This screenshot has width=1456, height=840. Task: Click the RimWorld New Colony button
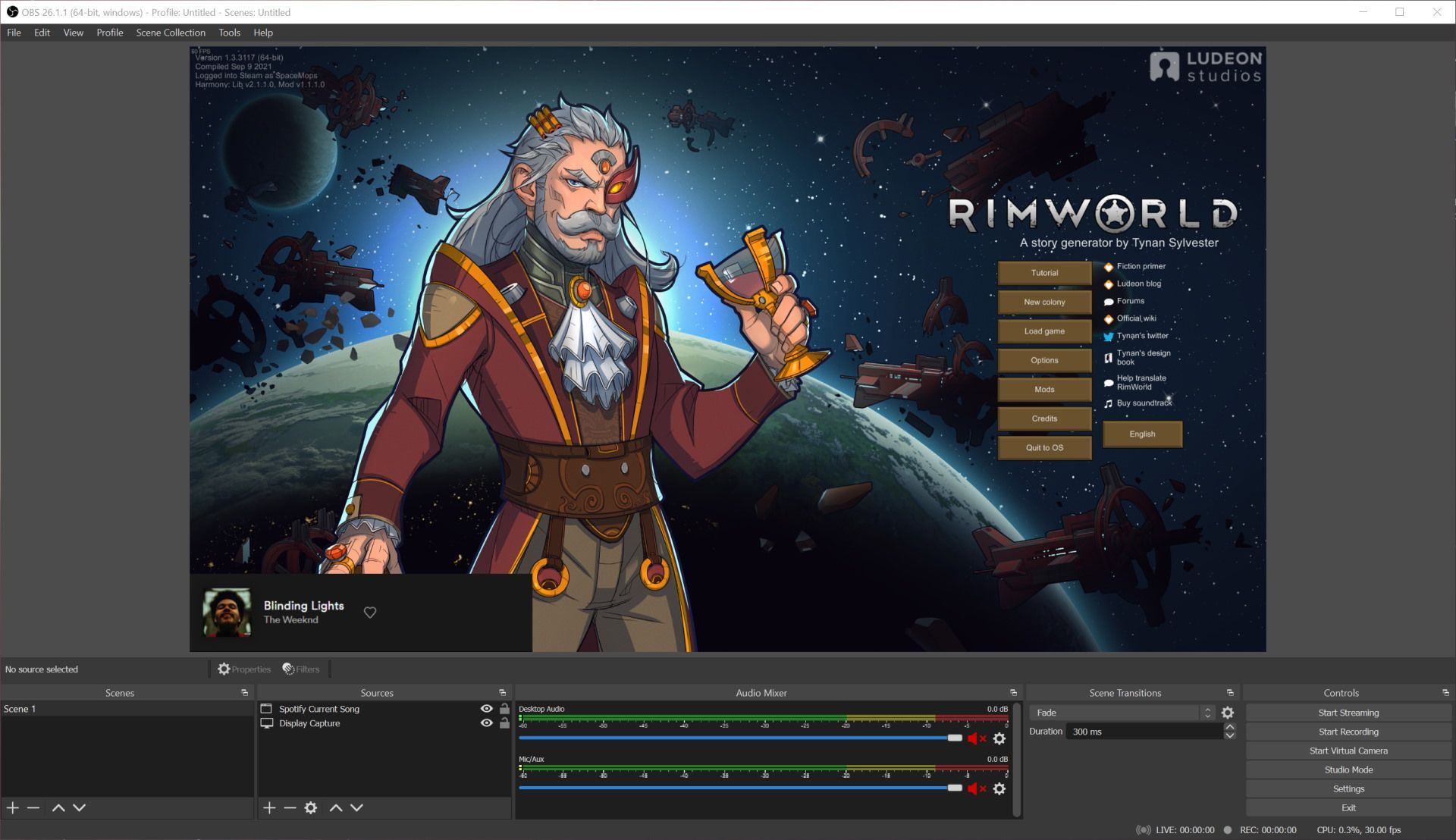pos(1045,302)
